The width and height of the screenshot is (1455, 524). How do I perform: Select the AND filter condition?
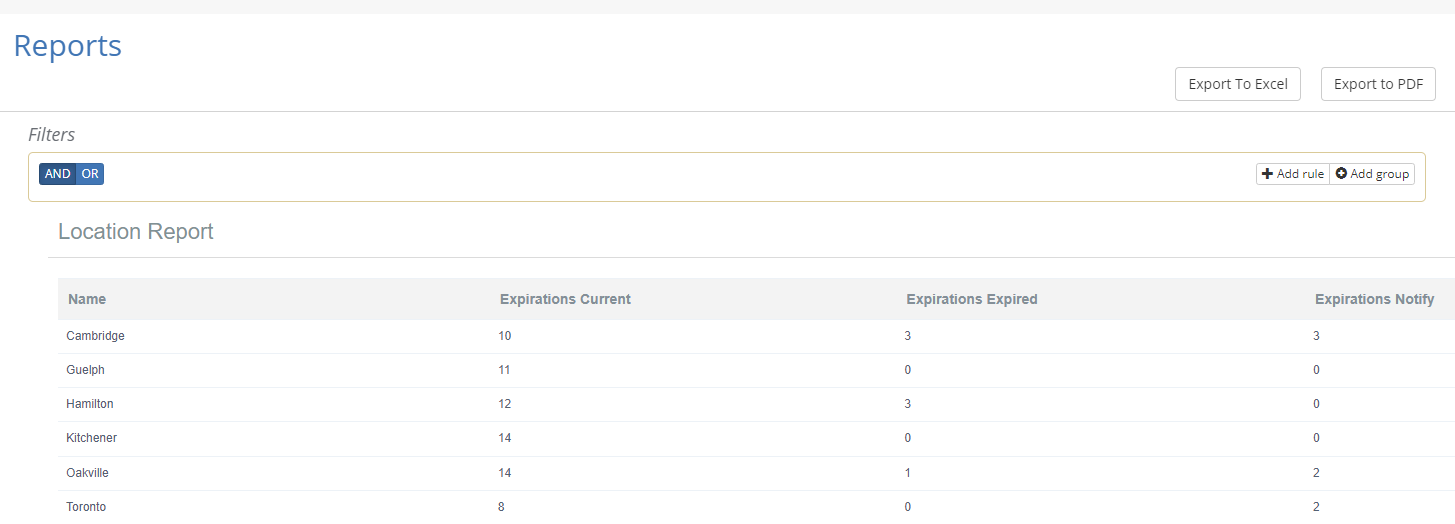pyautogui.click(x=58, y=174)
